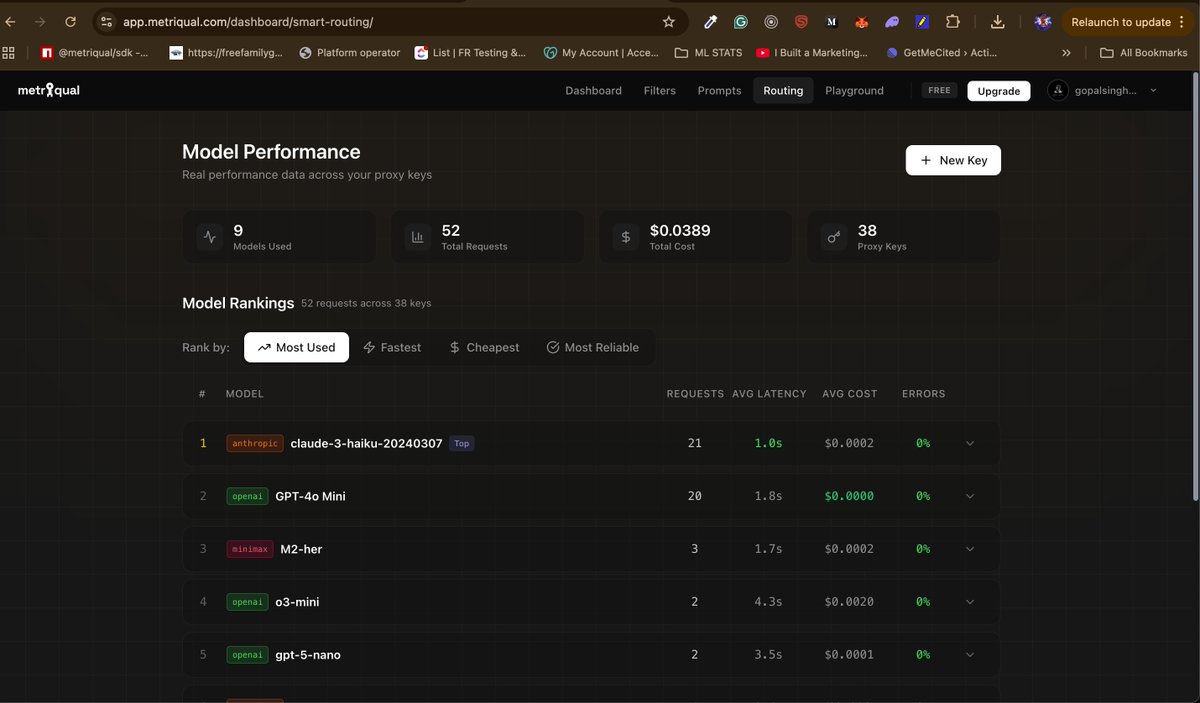The image size is (1200, 703).
Task: Open the YouTube 'I Built a Marketing' bookmark
Action: 813,52
